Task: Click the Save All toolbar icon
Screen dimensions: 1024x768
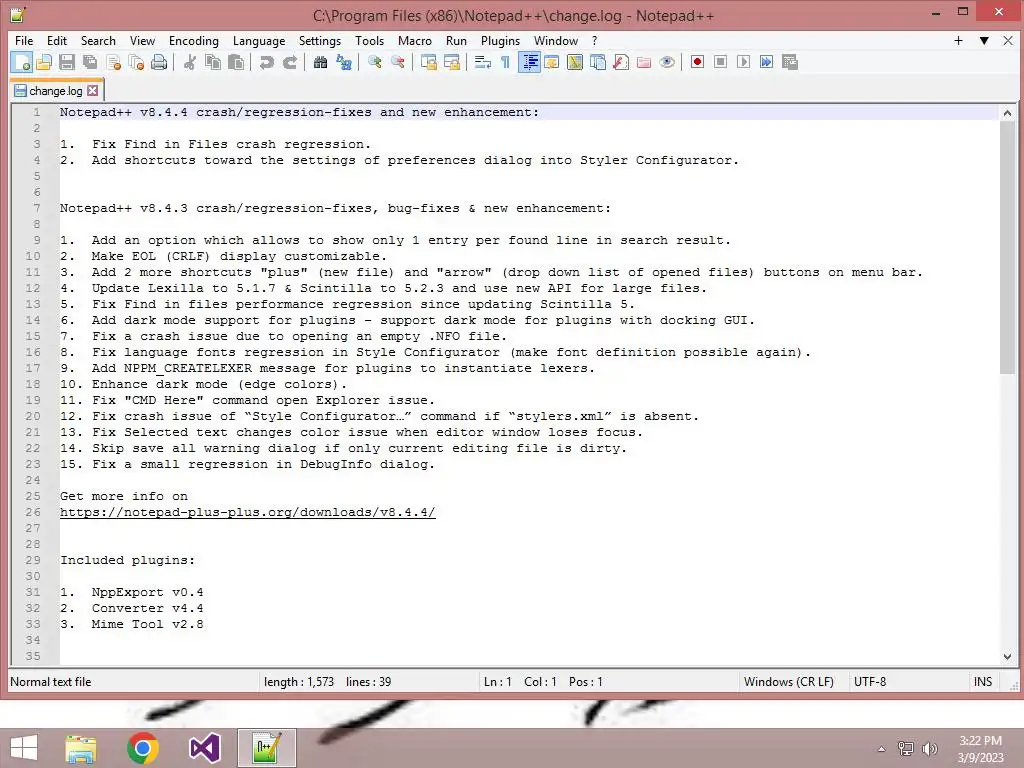Action: click(89, 62)
